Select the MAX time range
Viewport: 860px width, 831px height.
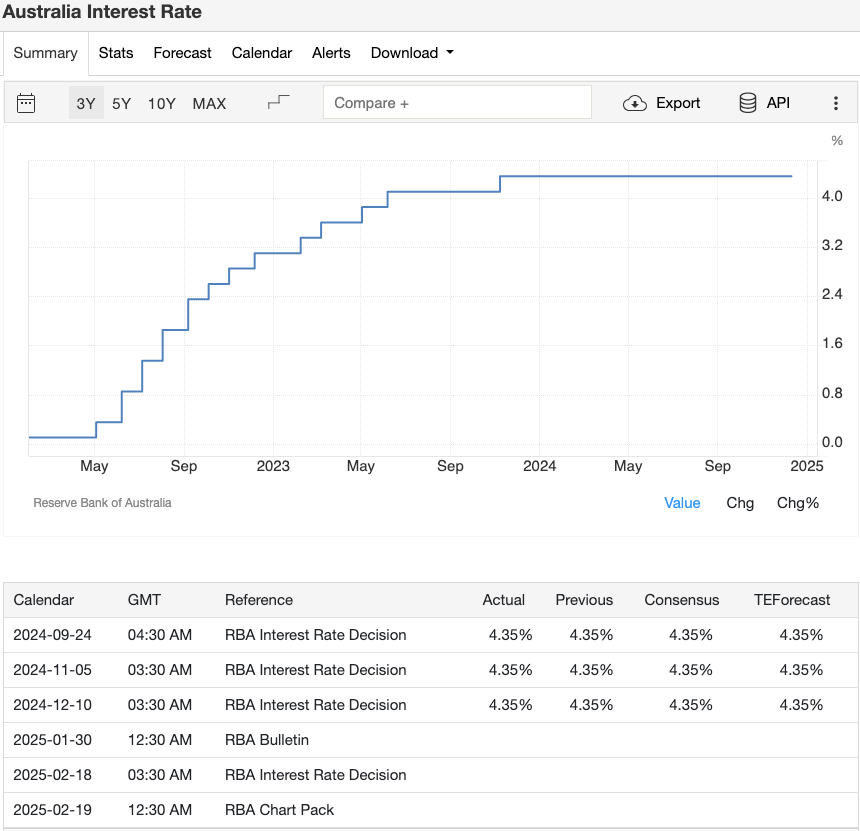(x=209, y=103)
